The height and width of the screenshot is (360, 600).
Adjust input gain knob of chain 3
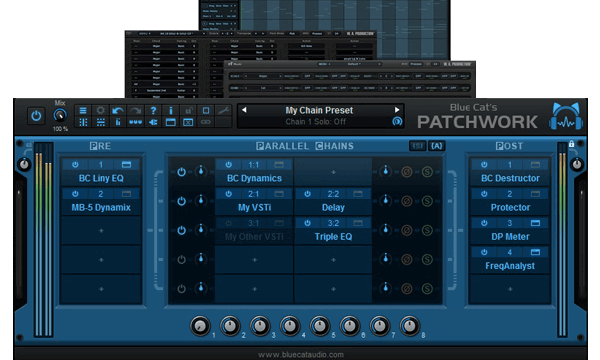(201, 230)
